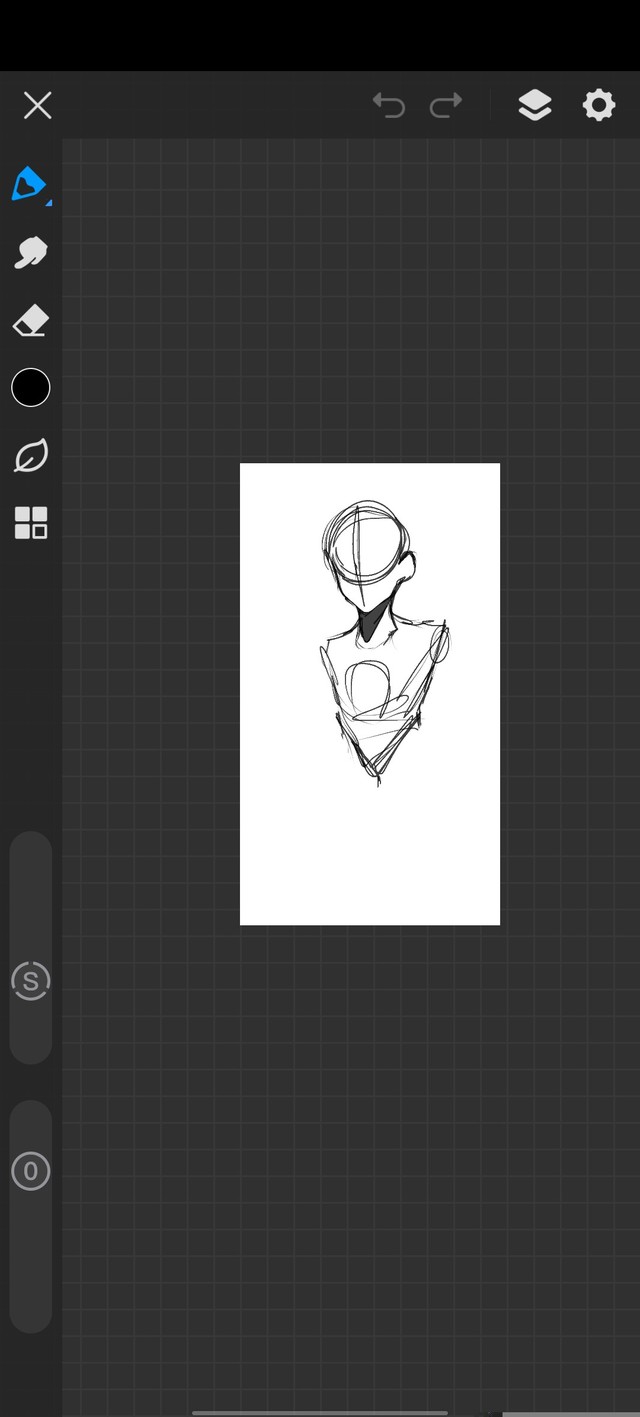The width and height of the screenshot is (640, 1417).
Task: Select the Eraser tool
Action: click(x=30, y=321)
